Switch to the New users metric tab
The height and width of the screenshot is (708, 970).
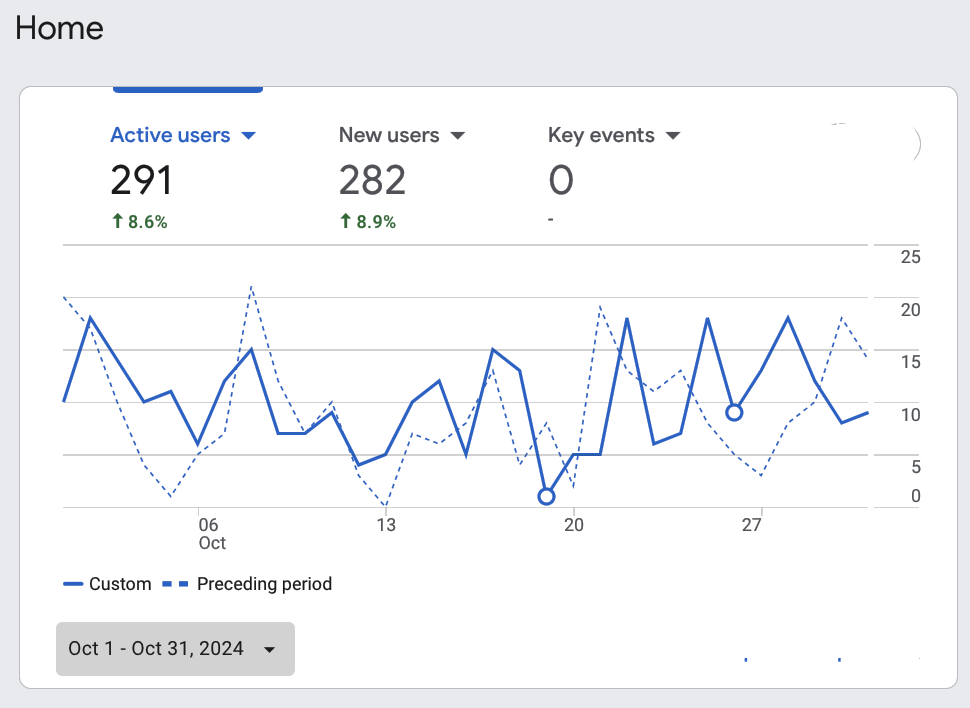point(389,135)
